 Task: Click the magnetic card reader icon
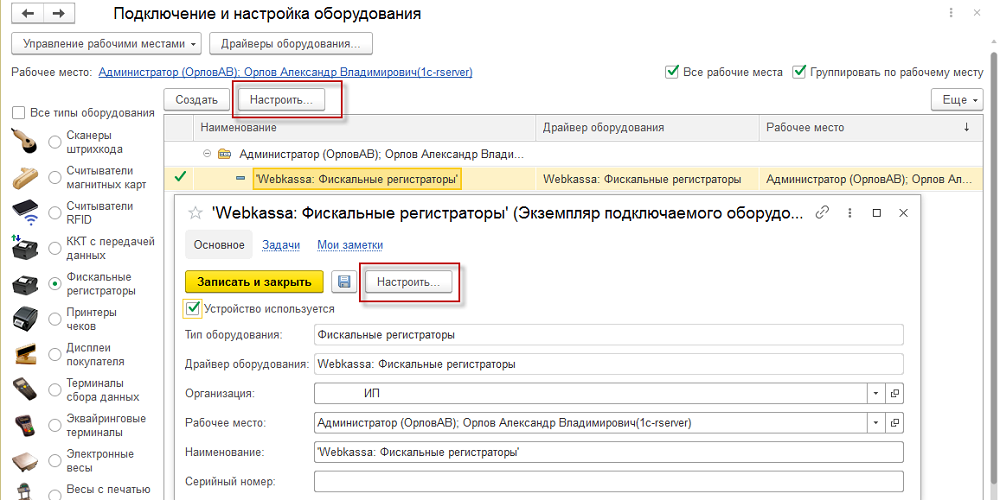click(26, 178)
